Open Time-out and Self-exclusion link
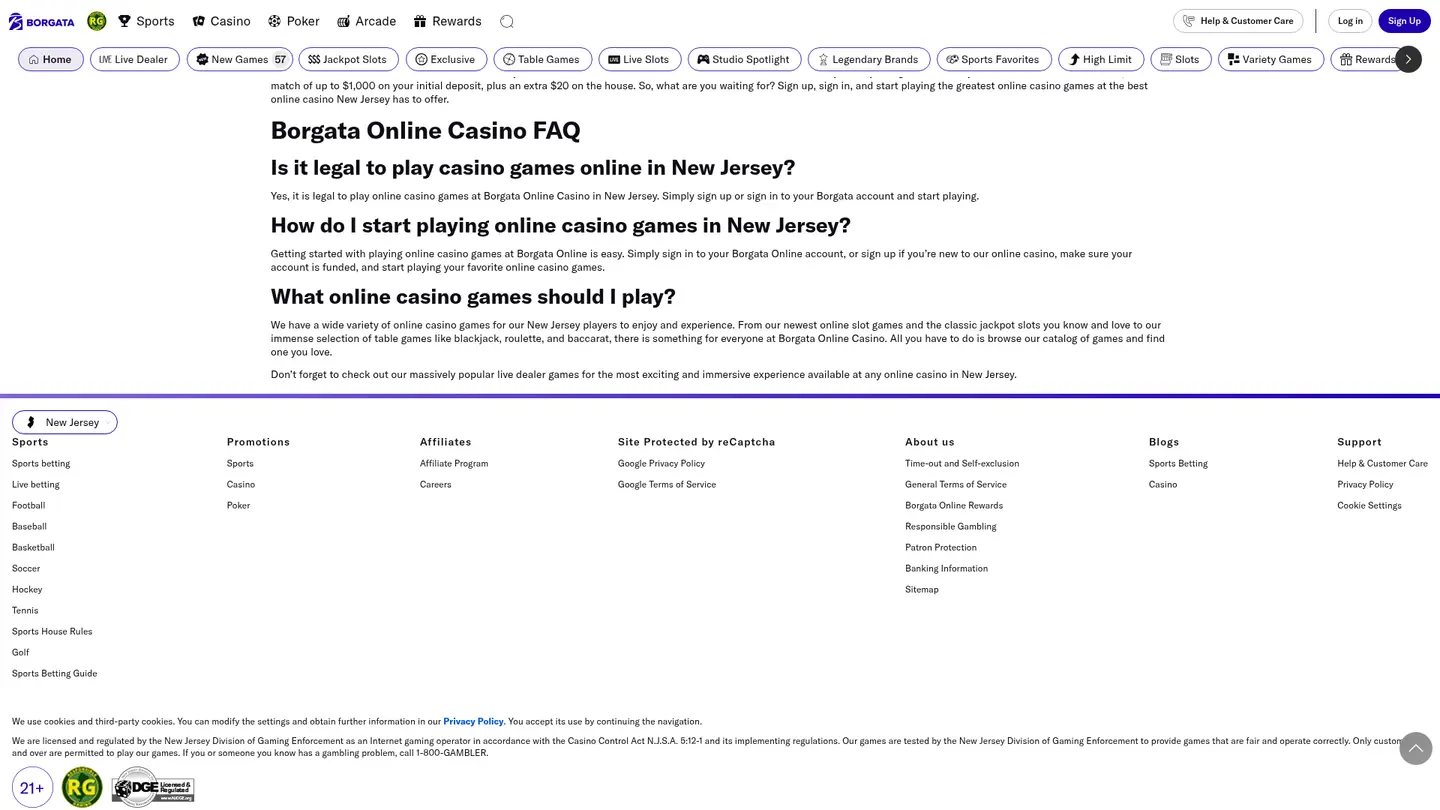Image resolution: width=1440 pixels, height=810 pixels. click(x=962, y=463)
